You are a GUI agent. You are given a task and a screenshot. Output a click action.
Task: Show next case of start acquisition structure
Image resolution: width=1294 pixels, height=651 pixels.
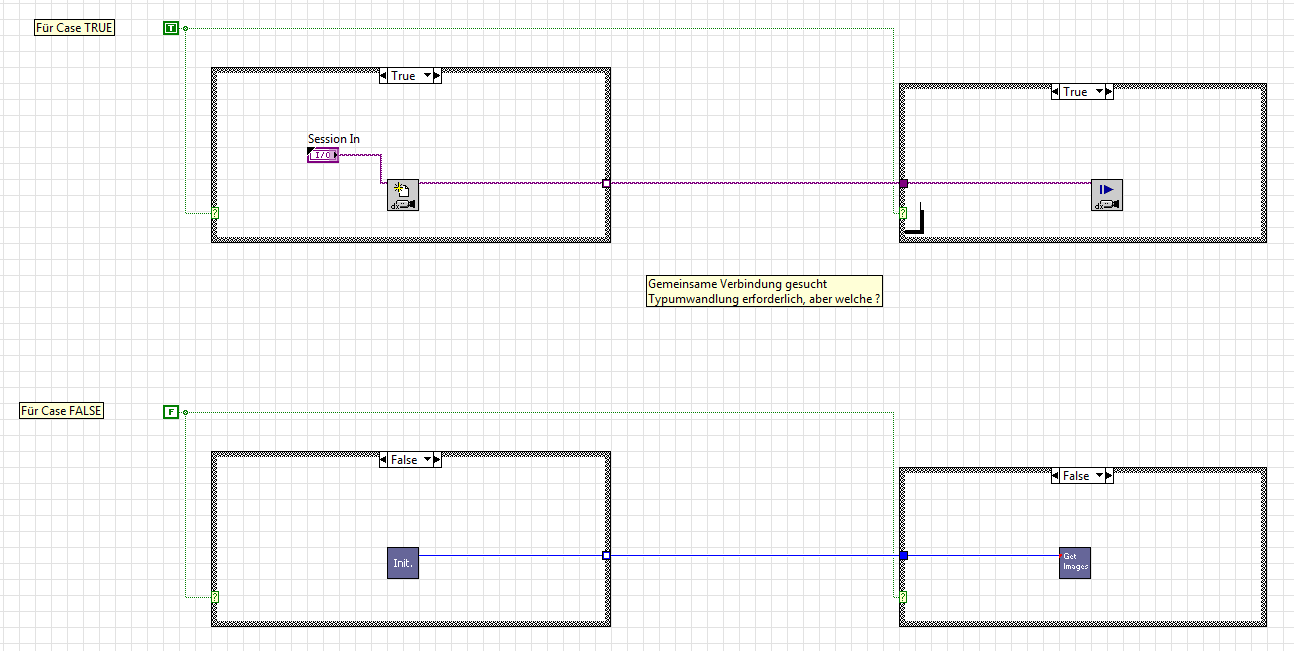click(1110, 92)
